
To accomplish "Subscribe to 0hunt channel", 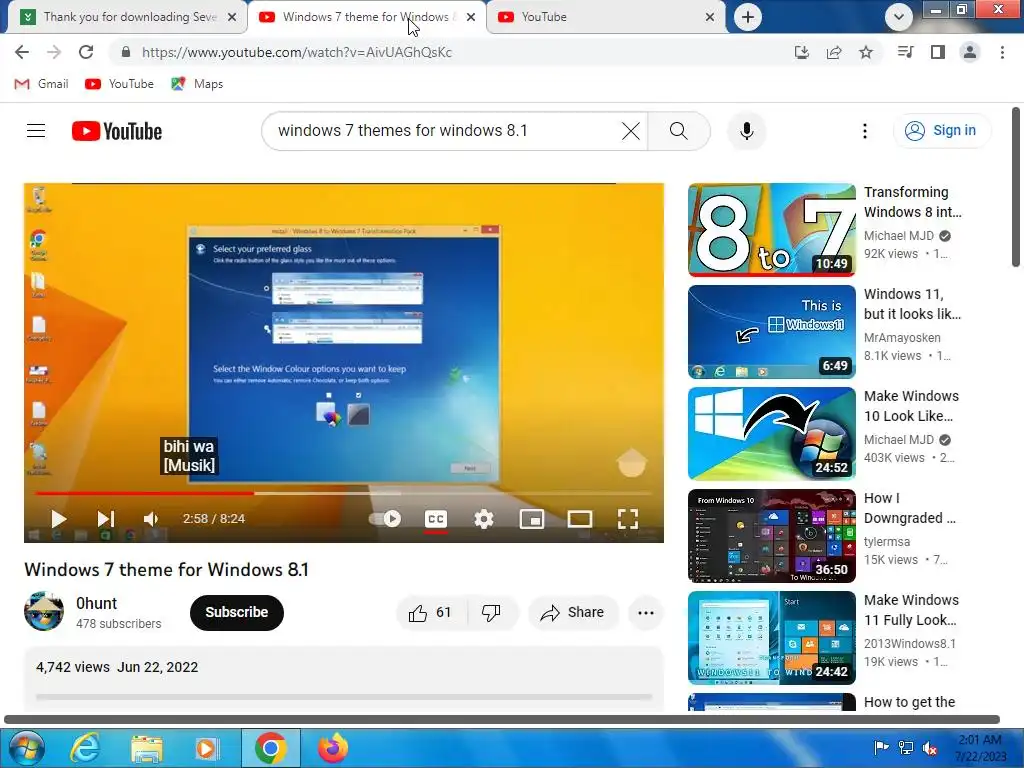I will tap(236, 613).
